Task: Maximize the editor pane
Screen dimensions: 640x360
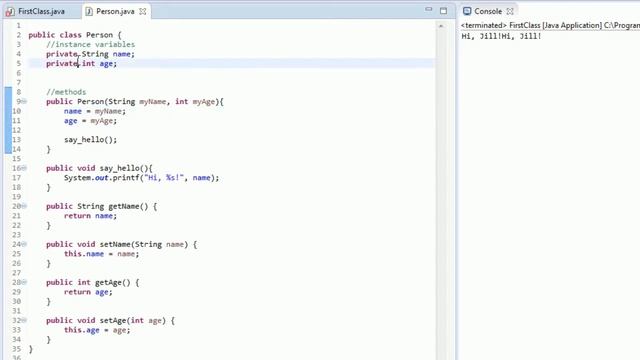Action: point(444,11)
